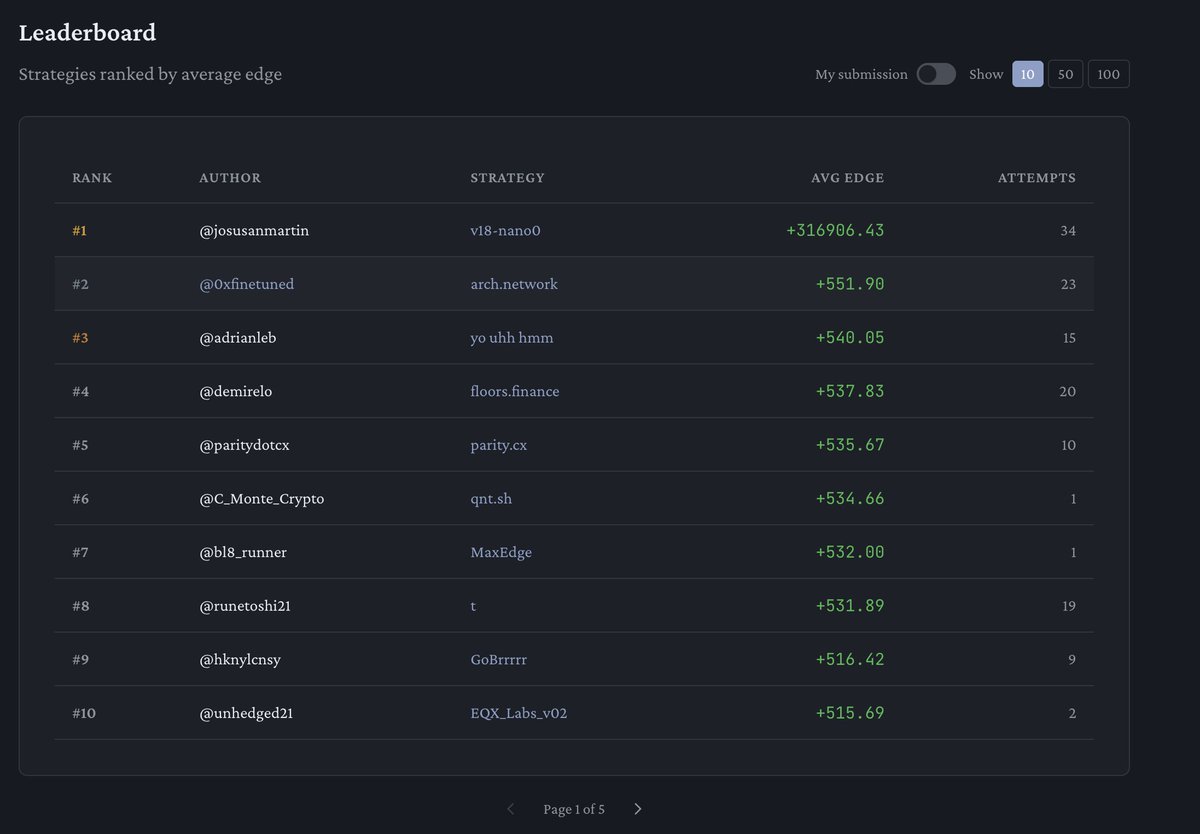
Task: Open author @bl8_runner
Action: (x=243, y=552)
